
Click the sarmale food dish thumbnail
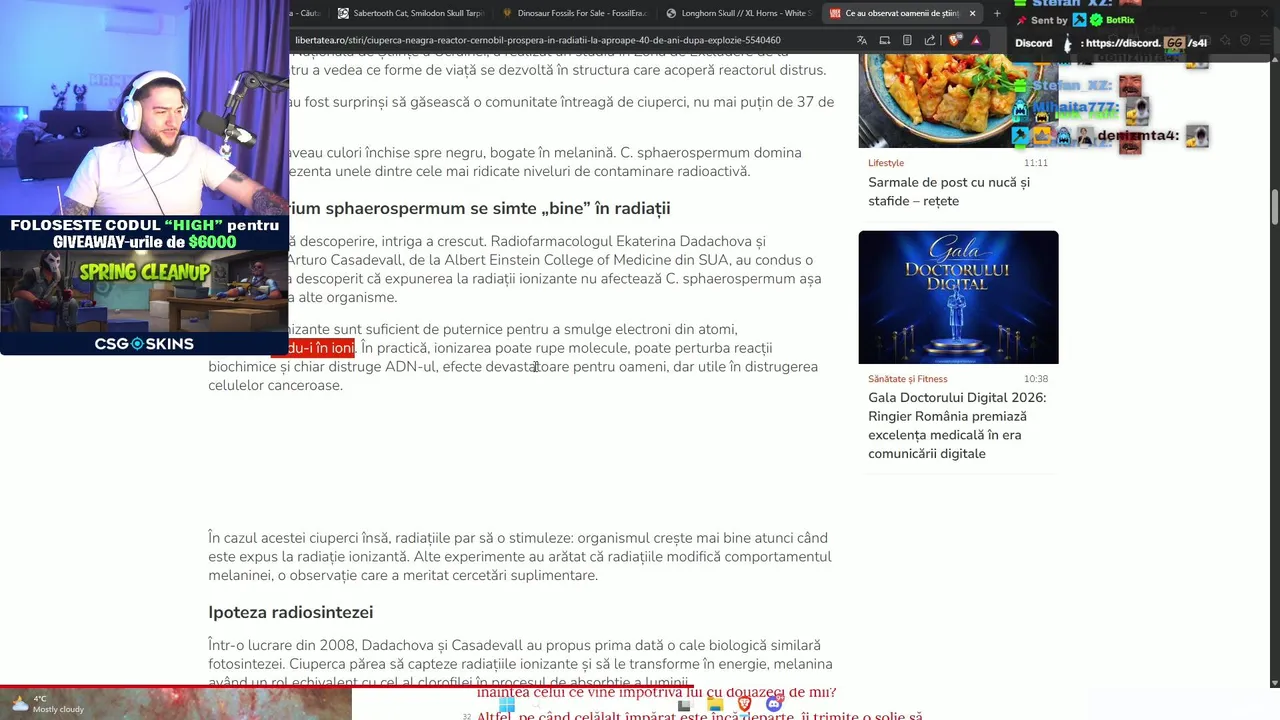[x=958, y=101]
